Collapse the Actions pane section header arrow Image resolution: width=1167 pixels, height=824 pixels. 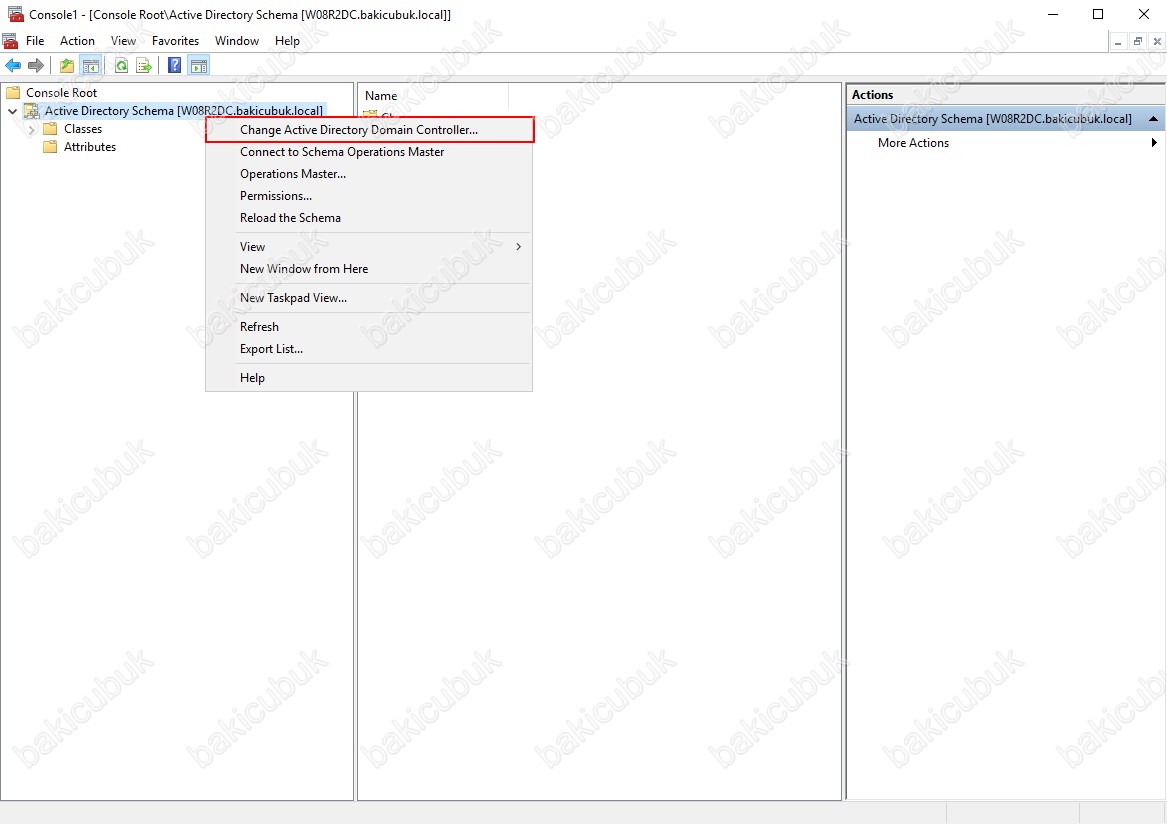[1153, 119]
